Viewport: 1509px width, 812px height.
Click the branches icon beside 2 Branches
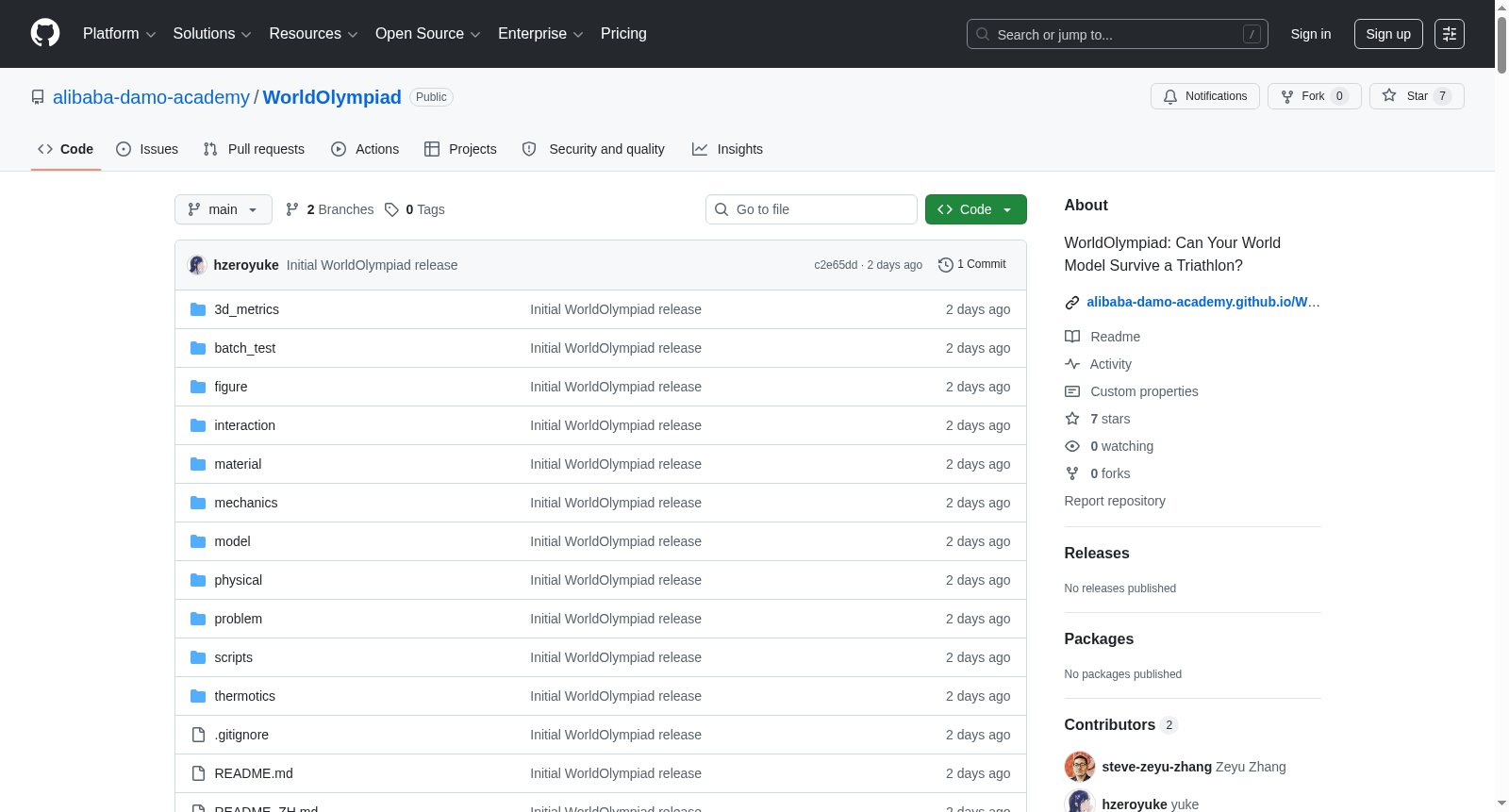pos(292,209)
